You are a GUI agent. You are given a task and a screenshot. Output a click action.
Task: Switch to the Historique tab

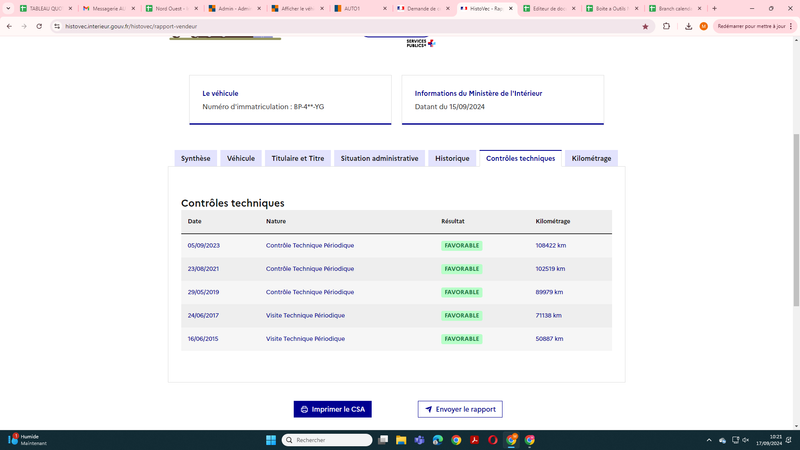point(452,158)
